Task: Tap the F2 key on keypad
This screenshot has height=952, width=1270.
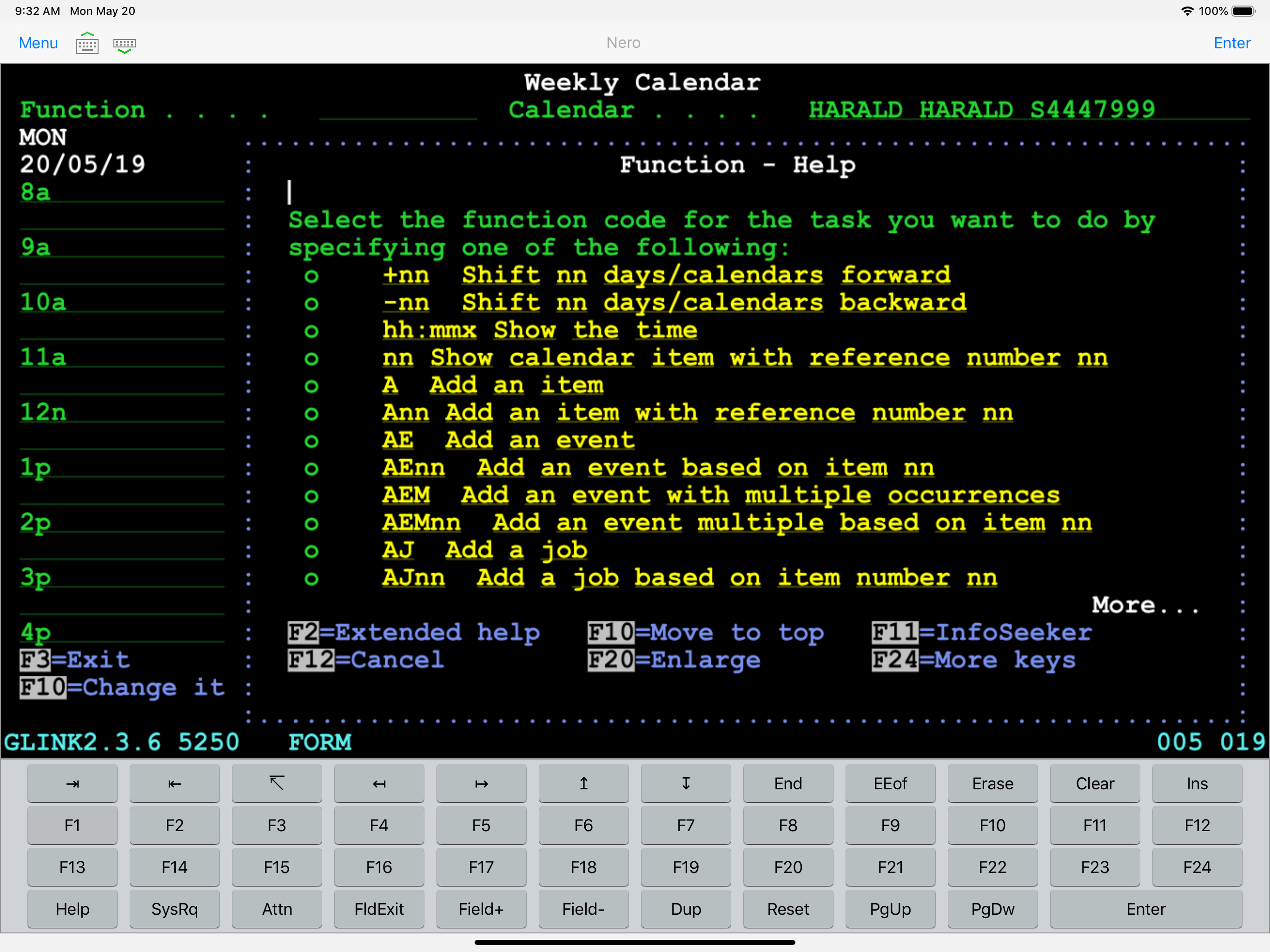Action: coord(174,825)
